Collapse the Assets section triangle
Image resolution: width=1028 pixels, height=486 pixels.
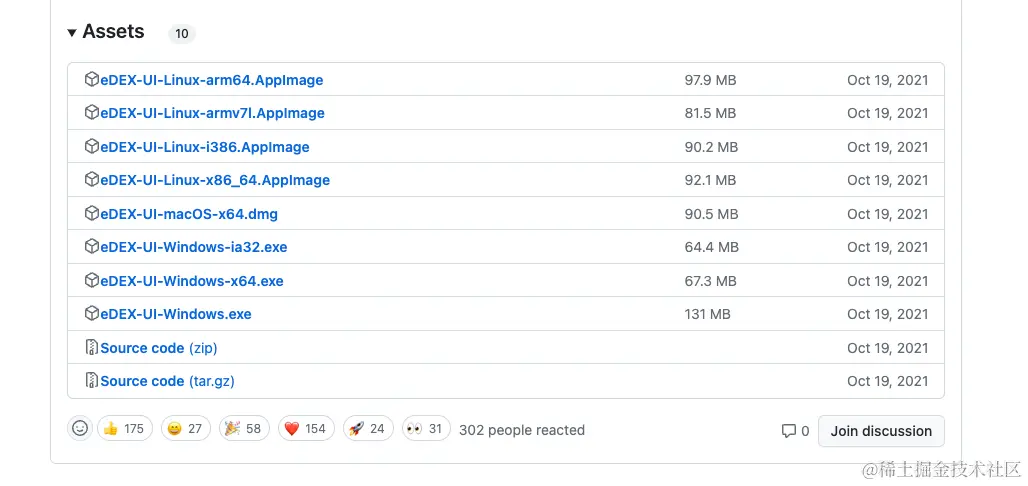tap(72, 33)
